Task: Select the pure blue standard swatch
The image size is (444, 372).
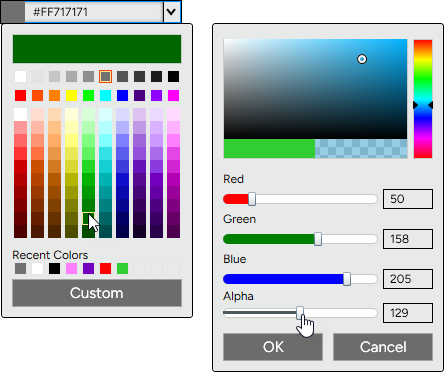Action: 122,96
